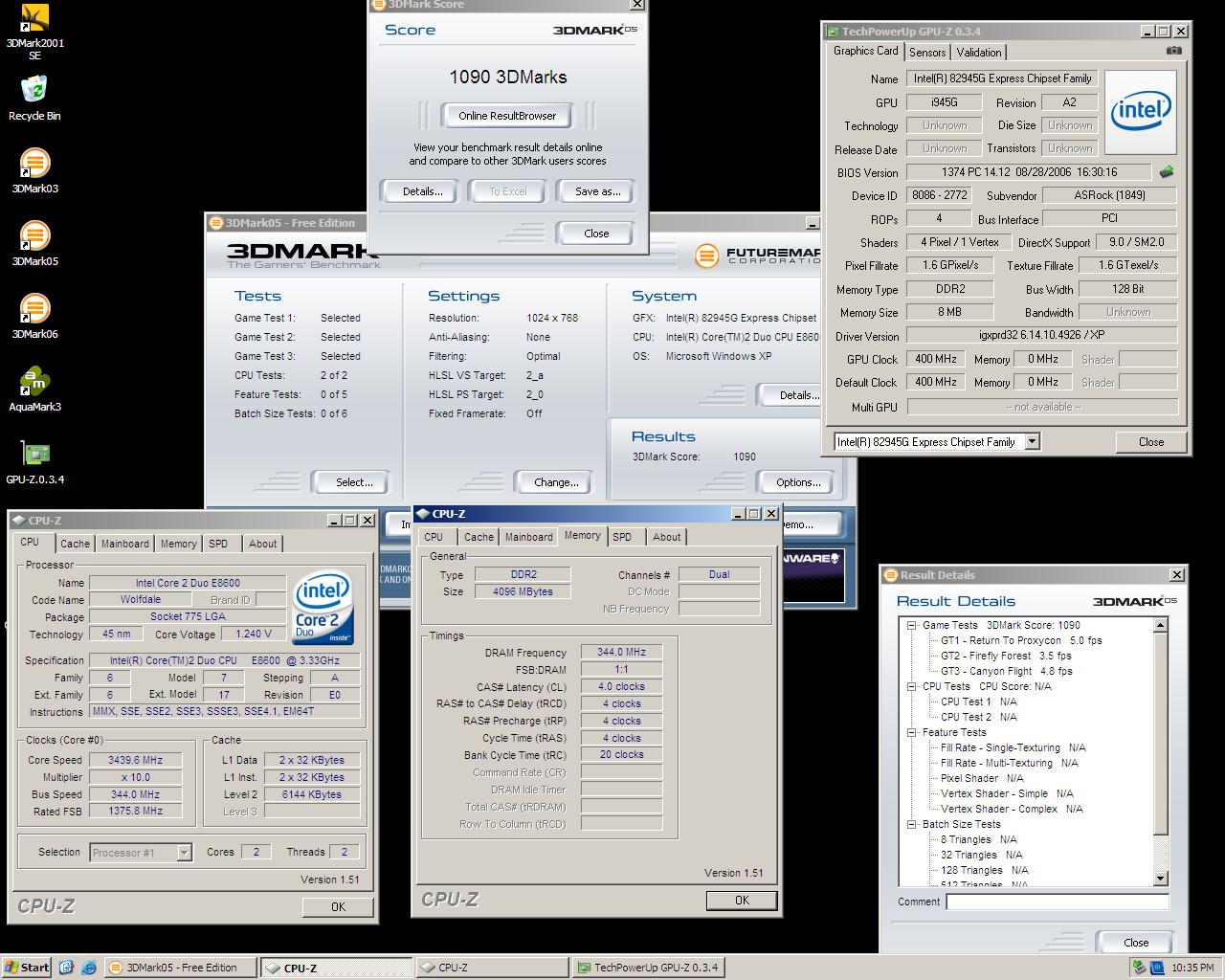Switch to TechPowerUp GPU-Z taskbar button
This screenshot has width=1225, height=980.
(648, 968)
